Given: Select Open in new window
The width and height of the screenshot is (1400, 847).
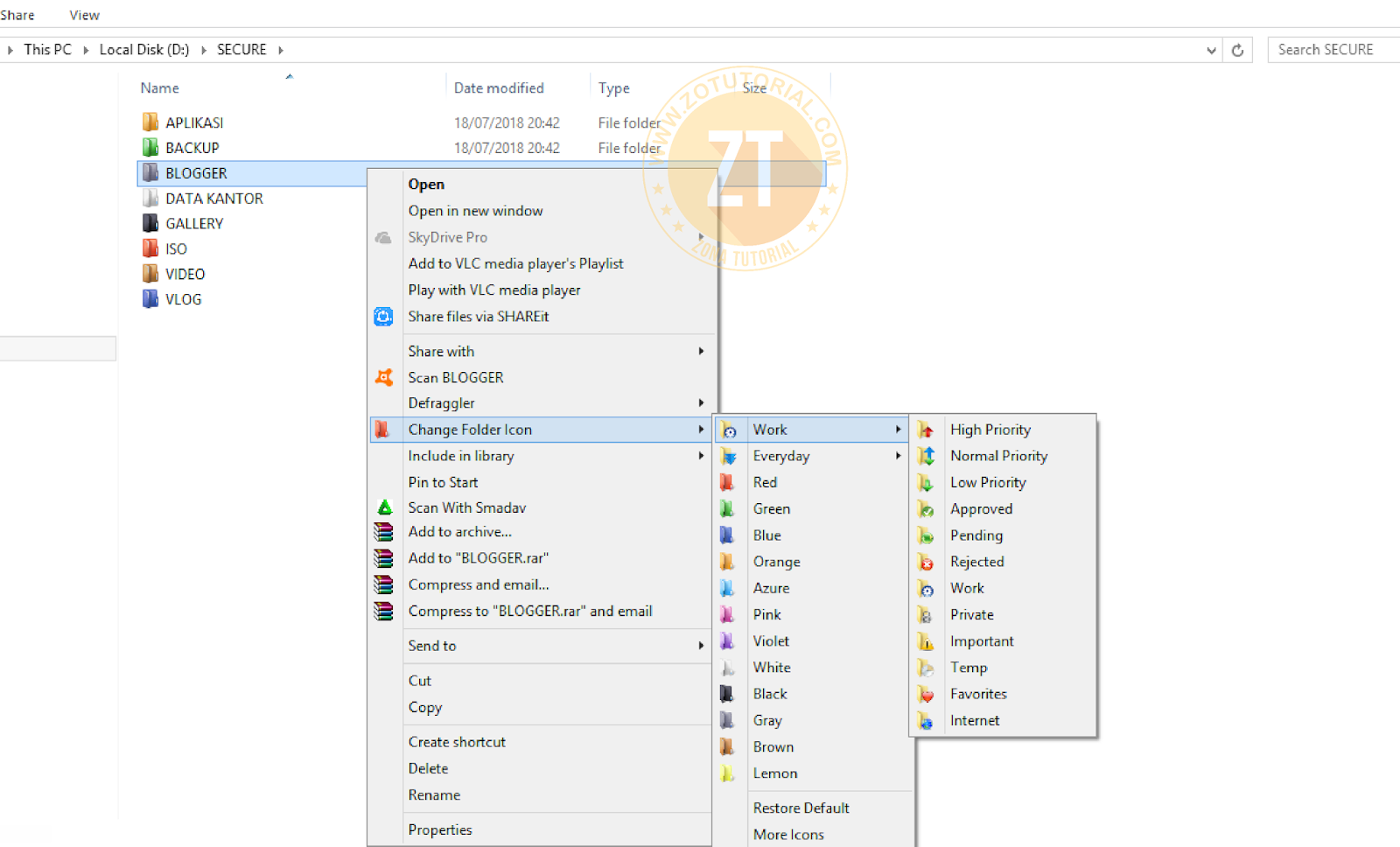Looking at the screenshot, I should (475, 210).
